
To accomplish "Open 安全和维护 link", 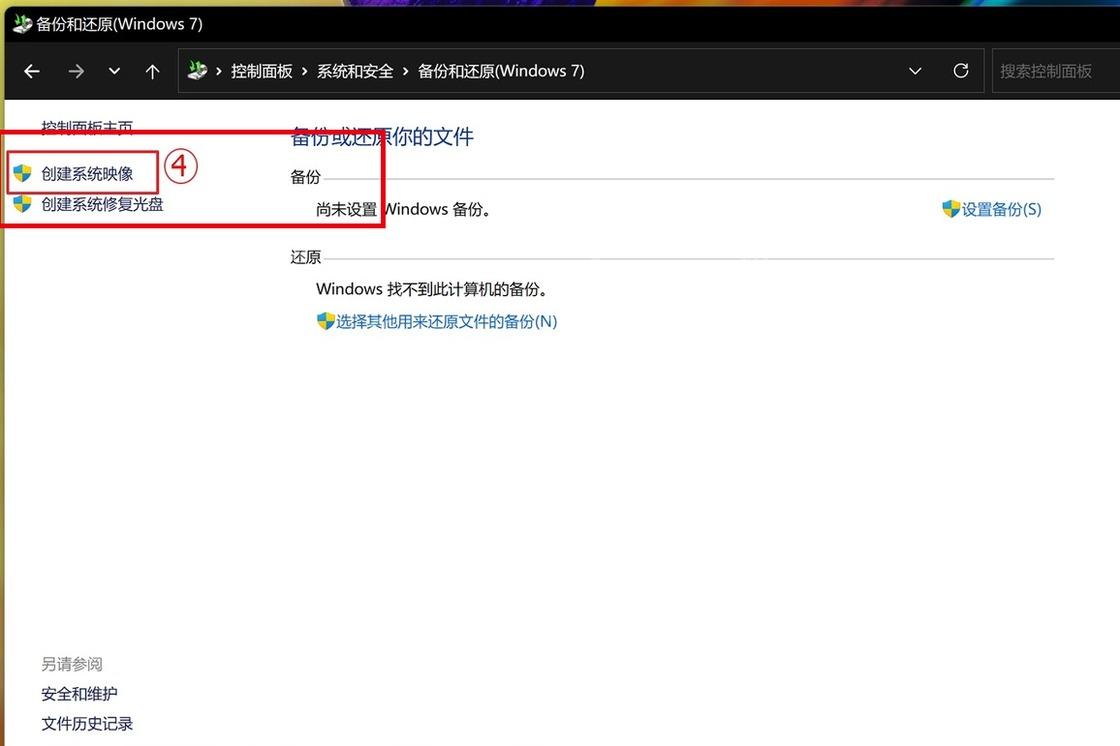I will tap(79, 694).
